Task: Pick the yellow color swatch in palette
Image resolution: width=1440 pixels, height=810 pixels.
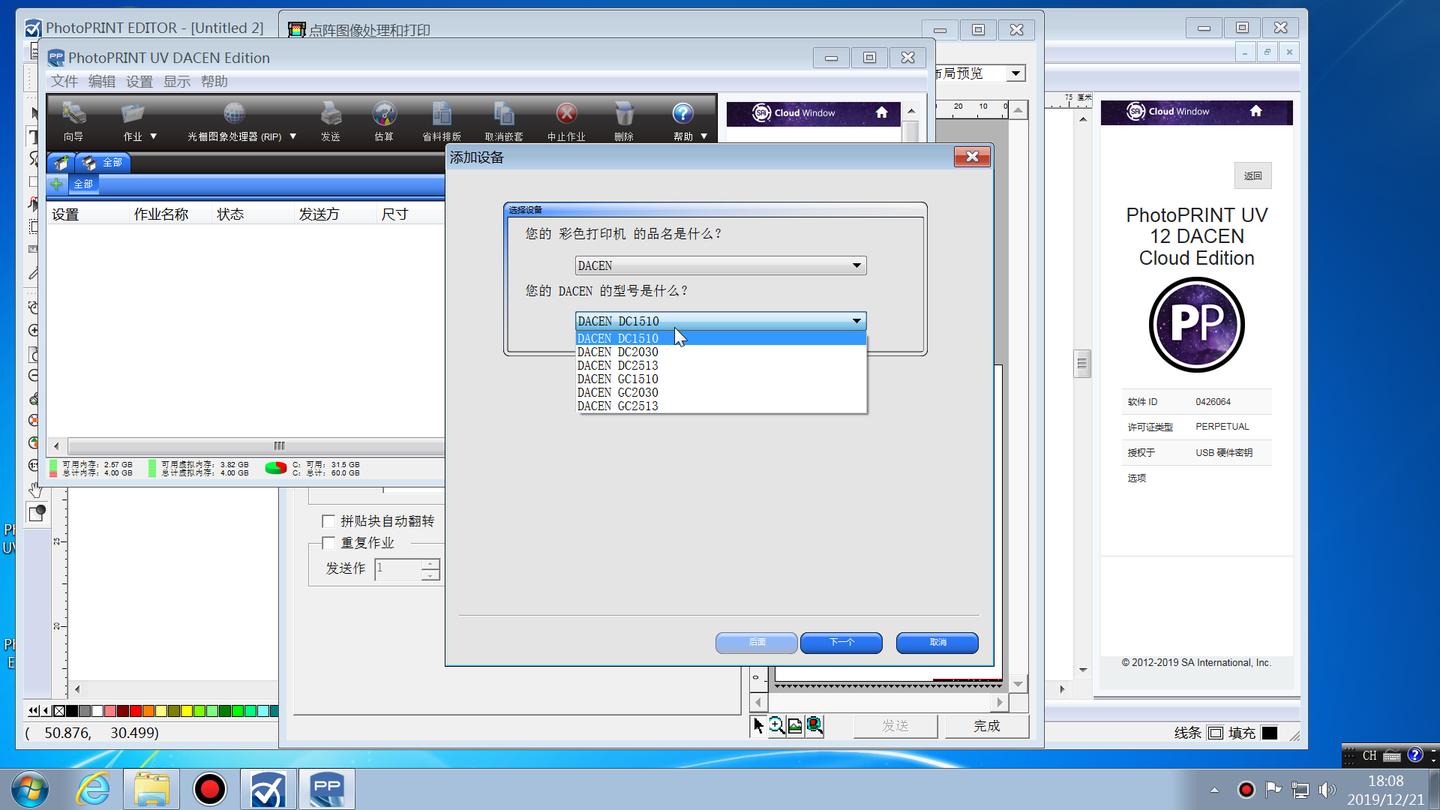Action: click(x=185, y=711)
